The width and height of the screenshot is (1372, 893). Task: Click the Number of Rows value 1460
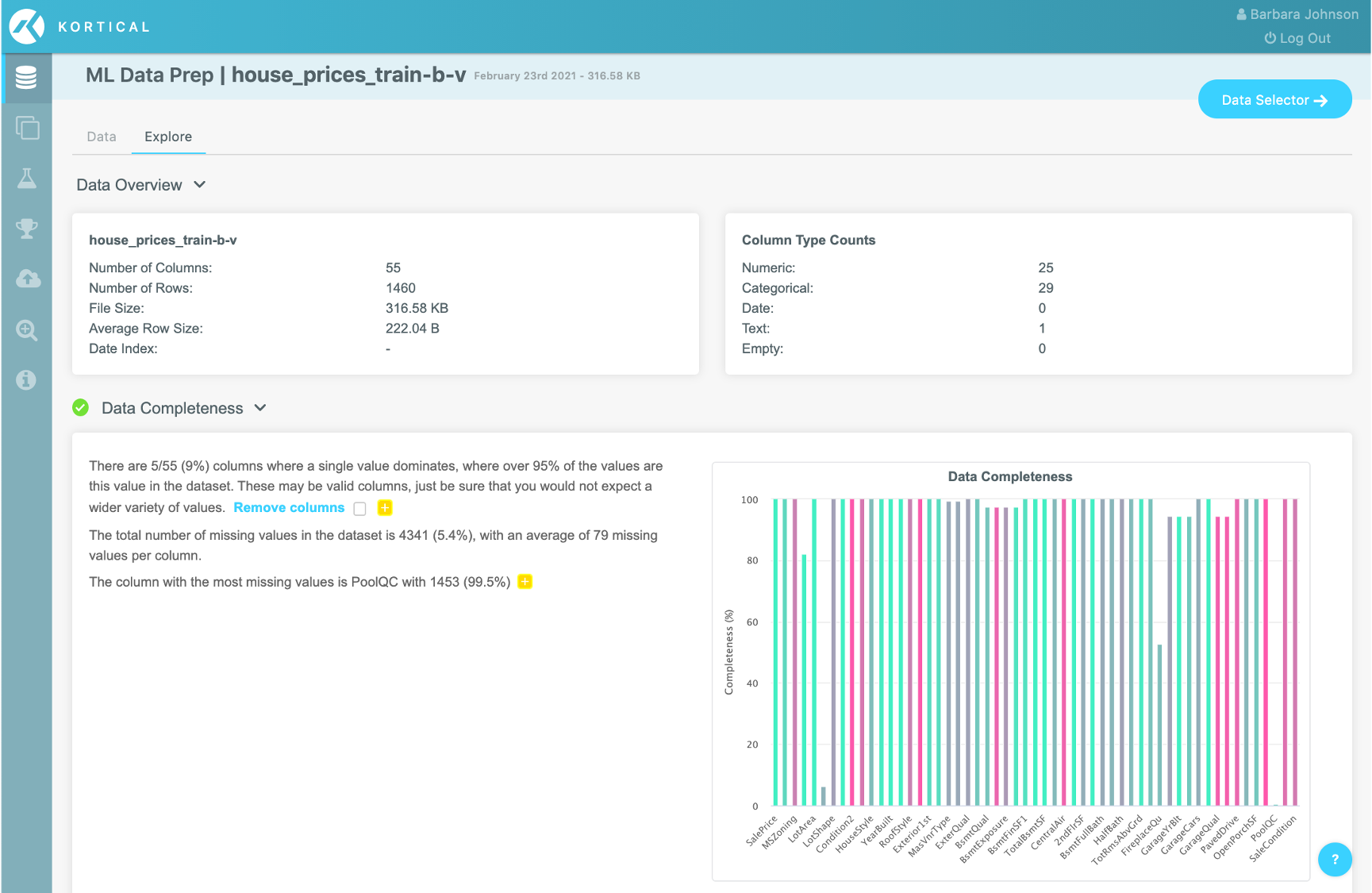(401, 288)
